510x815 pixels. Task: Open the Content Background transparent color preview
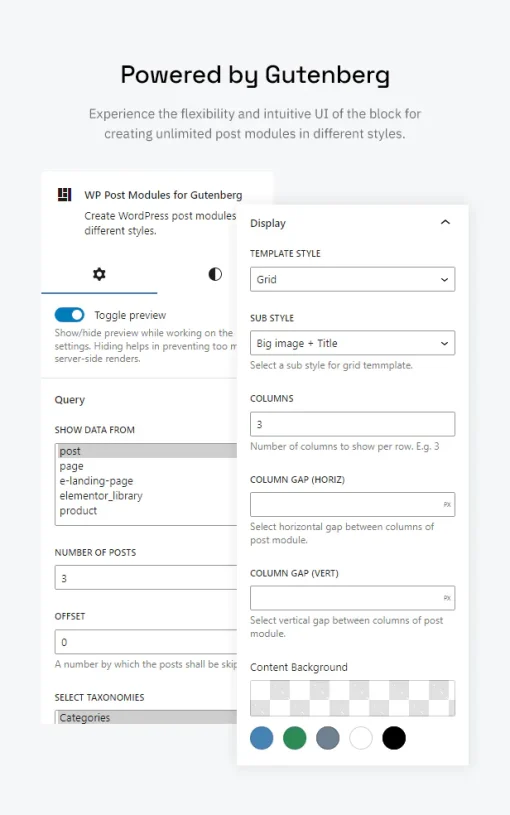[x=352, y=698]
